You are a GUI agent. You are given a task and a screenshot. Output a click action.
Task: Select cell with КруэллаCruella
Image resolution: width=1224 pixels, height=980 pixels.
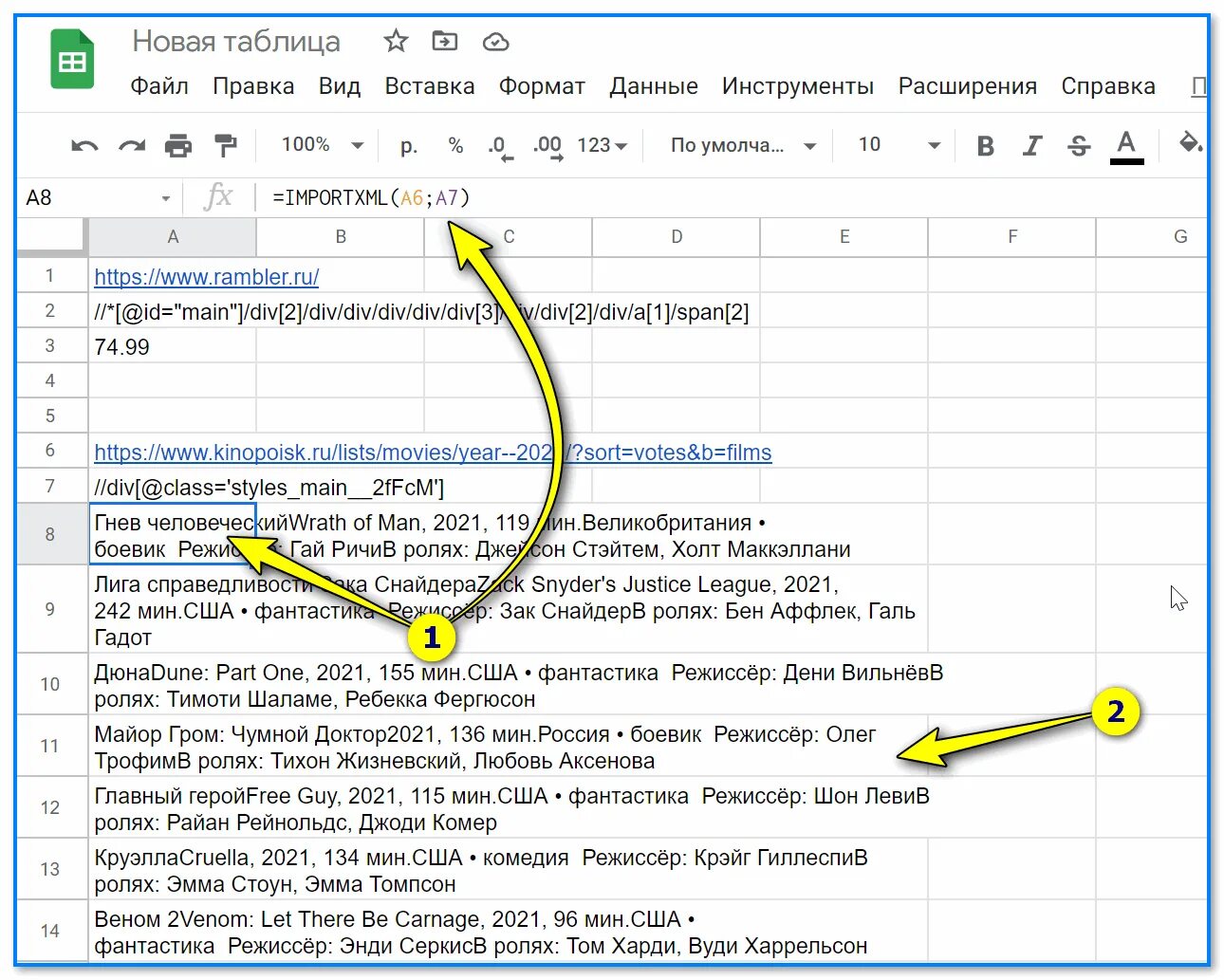(173, 870)
